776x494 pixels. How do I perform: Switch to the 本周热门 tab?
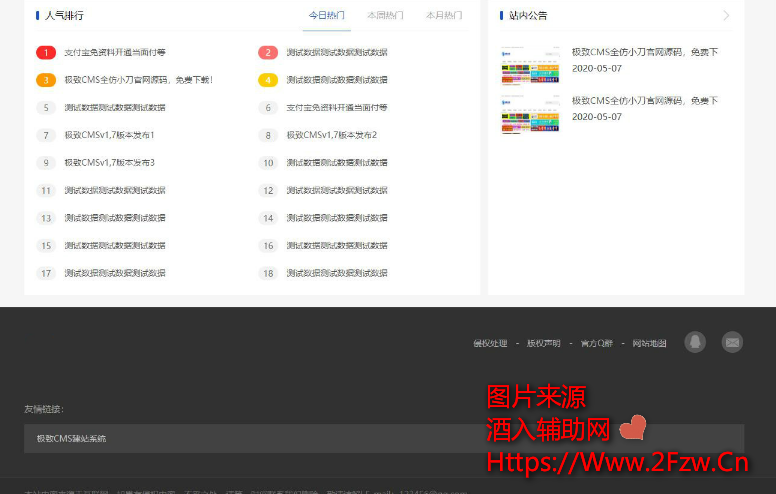(385, 15)
